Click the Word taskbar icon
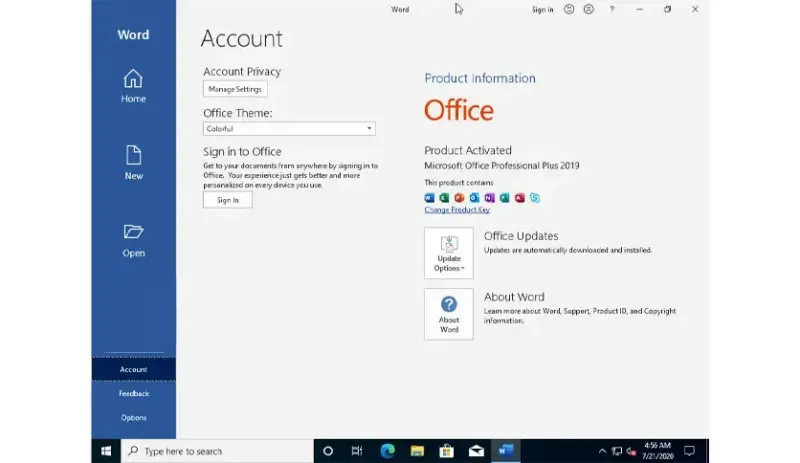This screenshot has width=800, height=463. tap(506, 451)
